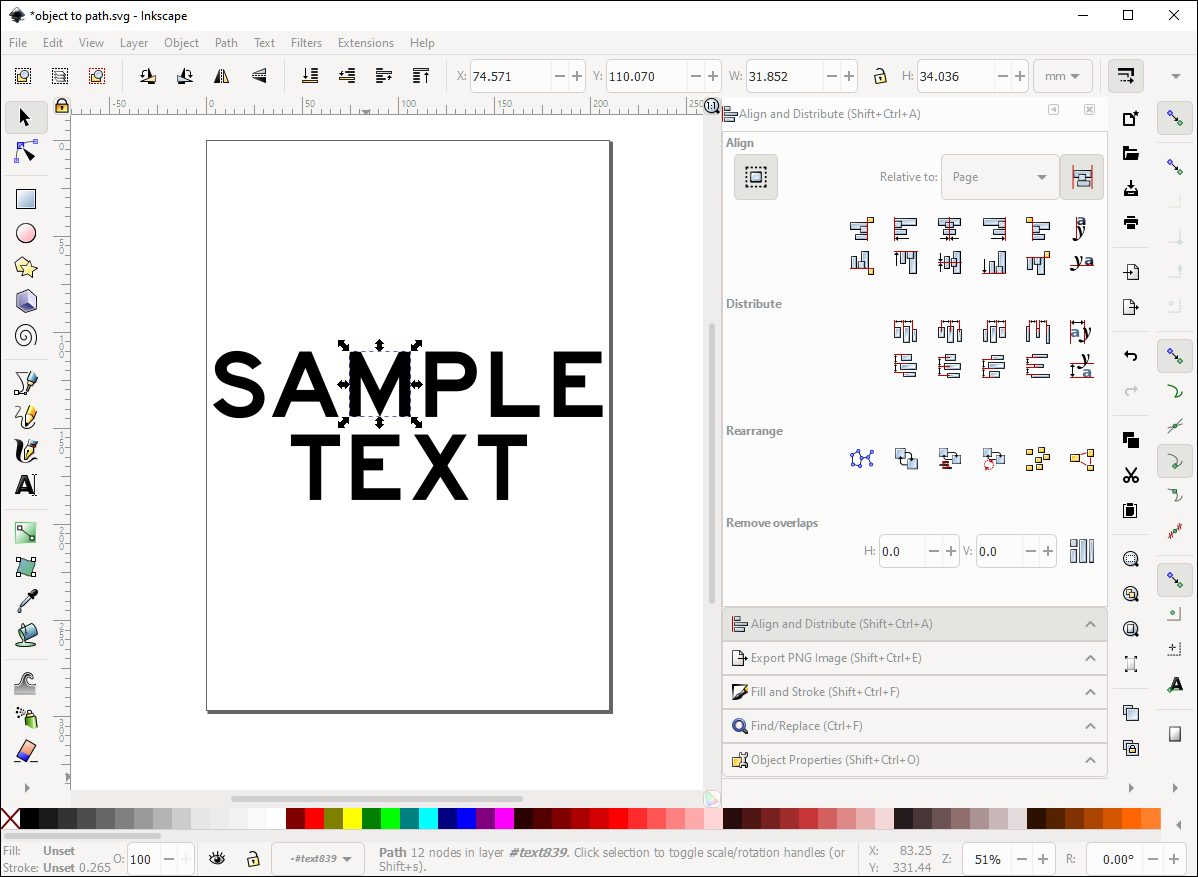
Task: Select the Star polygon tool
Action: [x=26, y=267]
